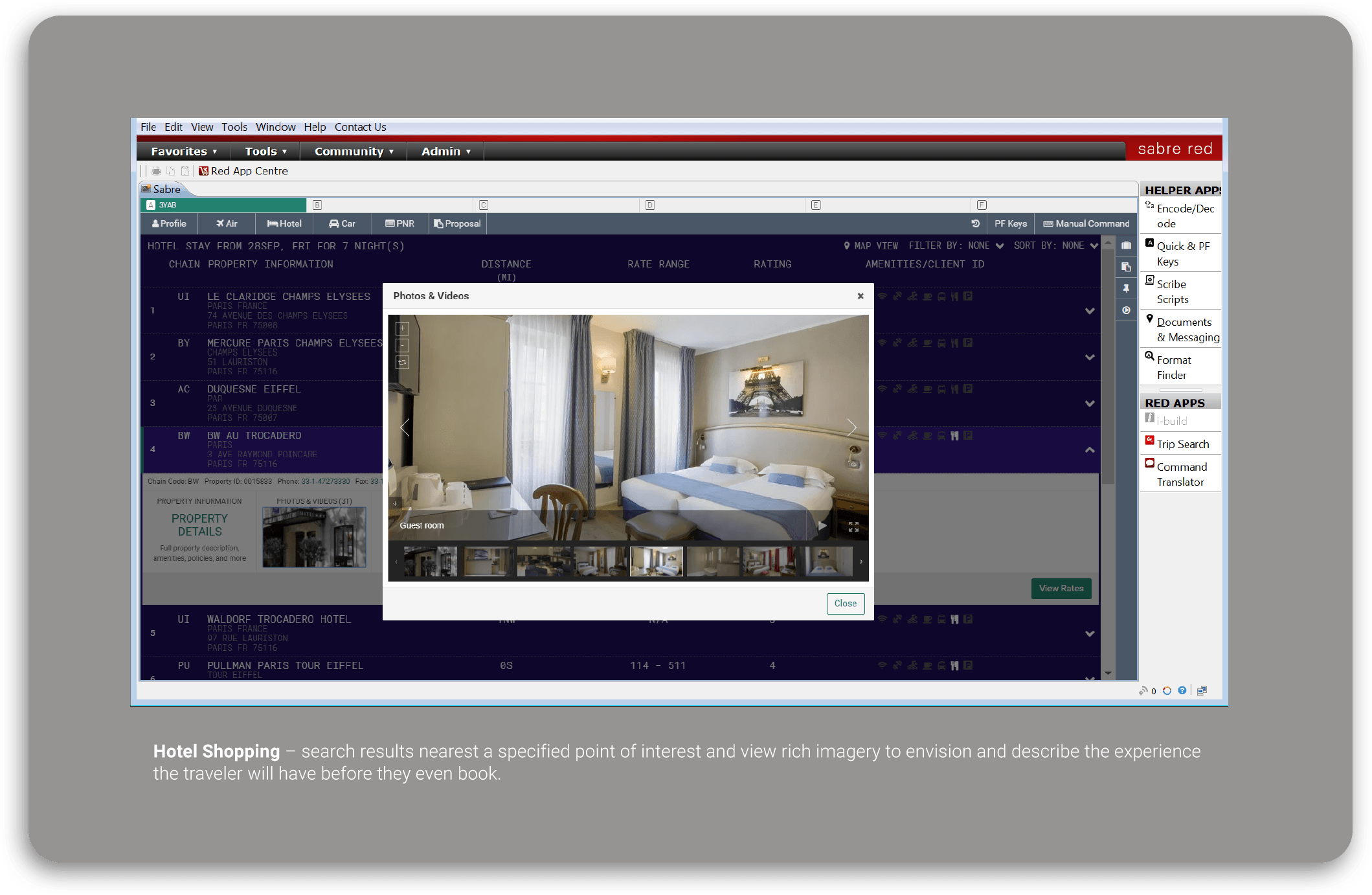
Task: Collapse the photo caption with down arrow
Action: [x=395, y=503]
